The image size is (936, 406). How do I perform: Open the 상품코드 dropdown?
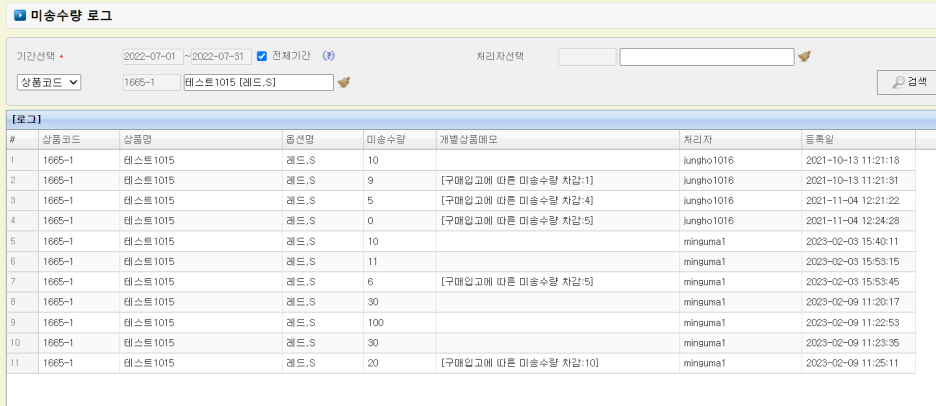pos(49,82)
